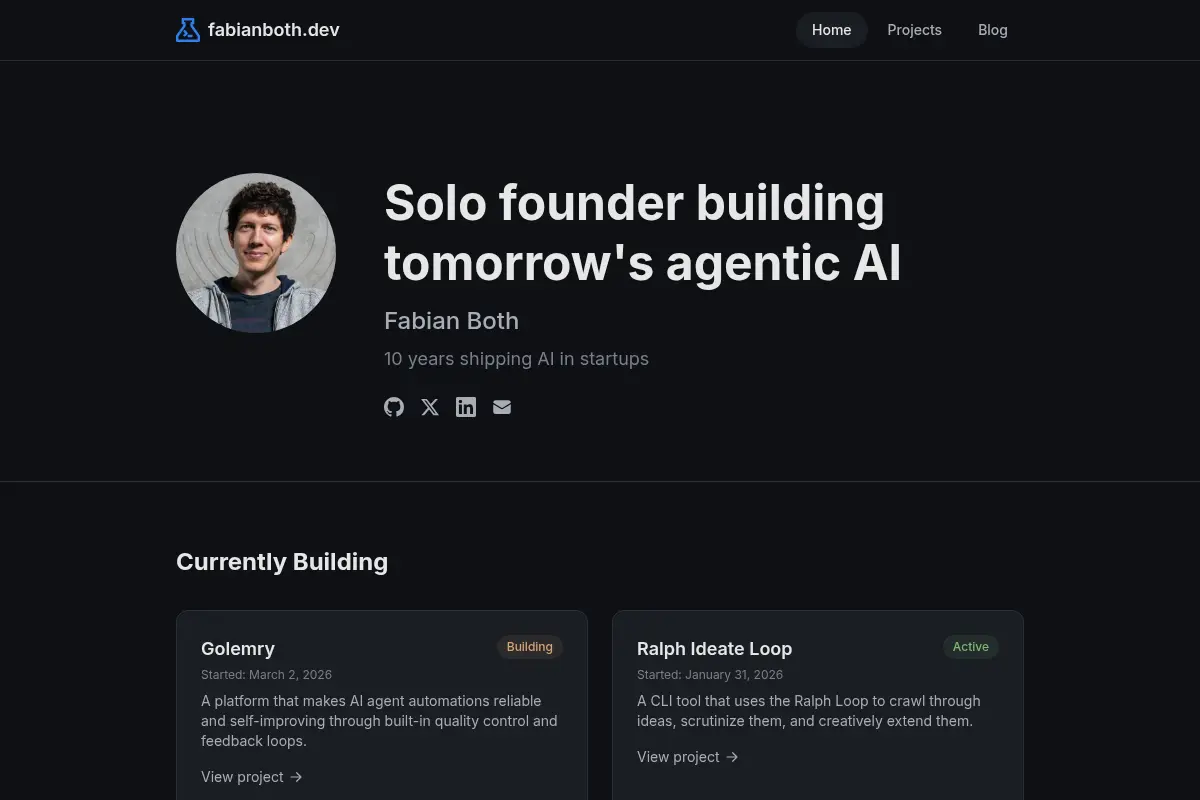The image size is (1200, 800).
Task: Click the email envelope icon
Action: (x=502, y=407)
